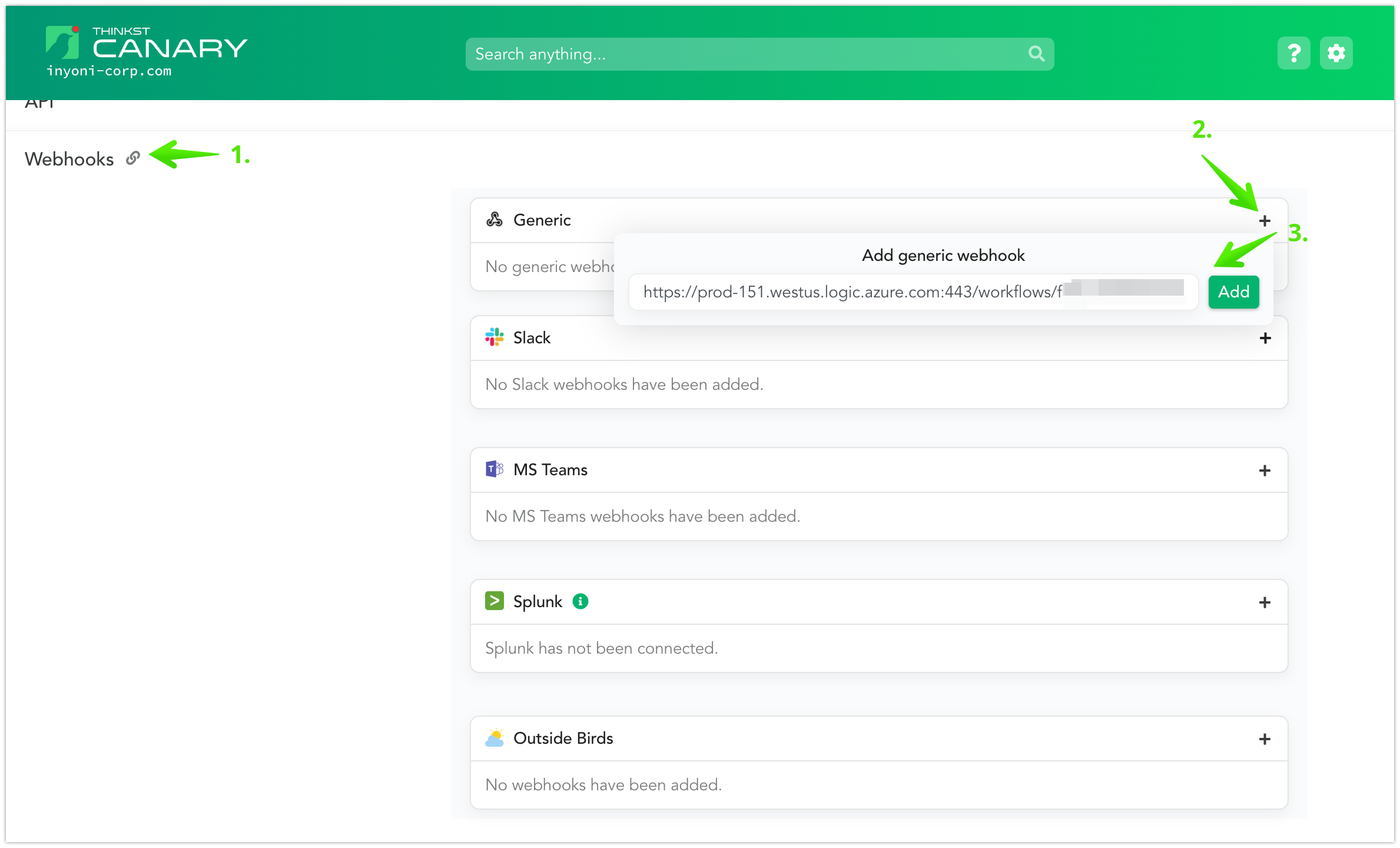Click 'Add generic webhook' popup title
Screen dimensions: 1400x848
click(x=943, y=255)
